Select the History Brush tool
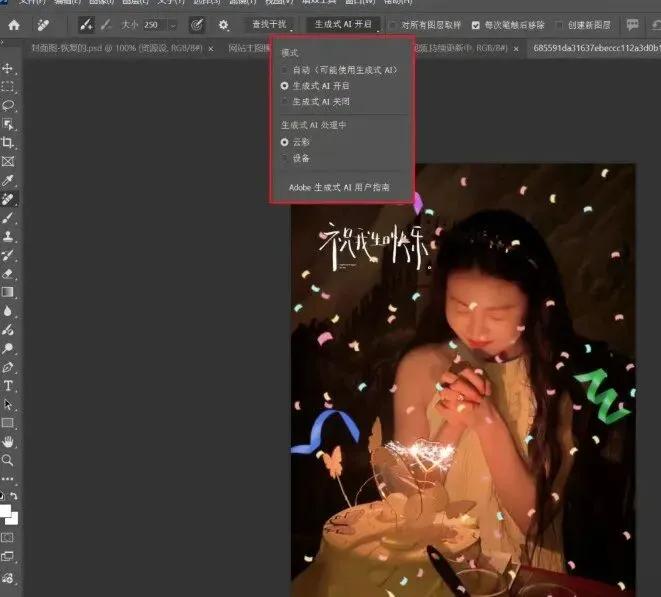Viewport: 661px width, 597px height. tap(8, 255)
